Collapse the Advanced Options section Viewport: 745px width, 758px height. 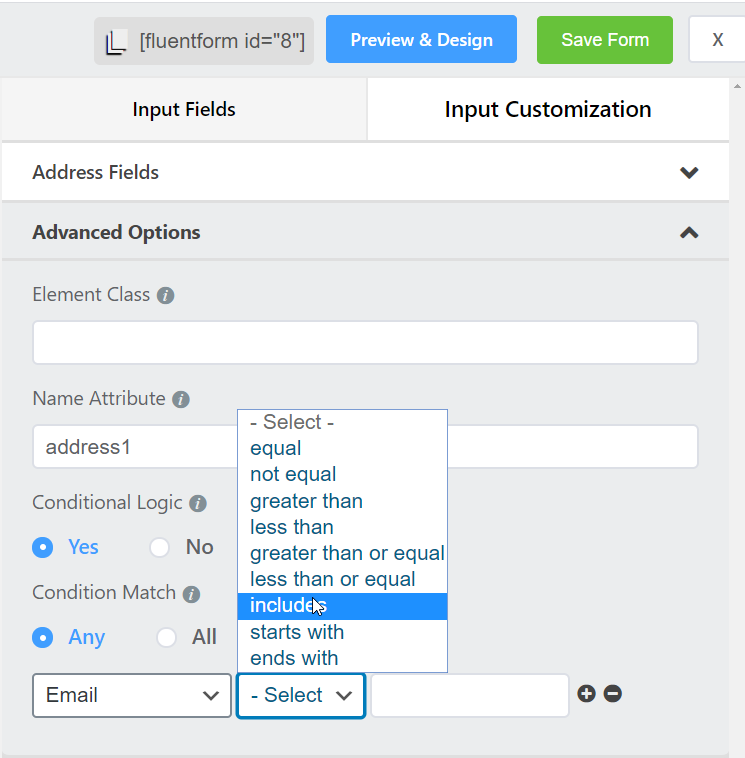pos(688,232)
